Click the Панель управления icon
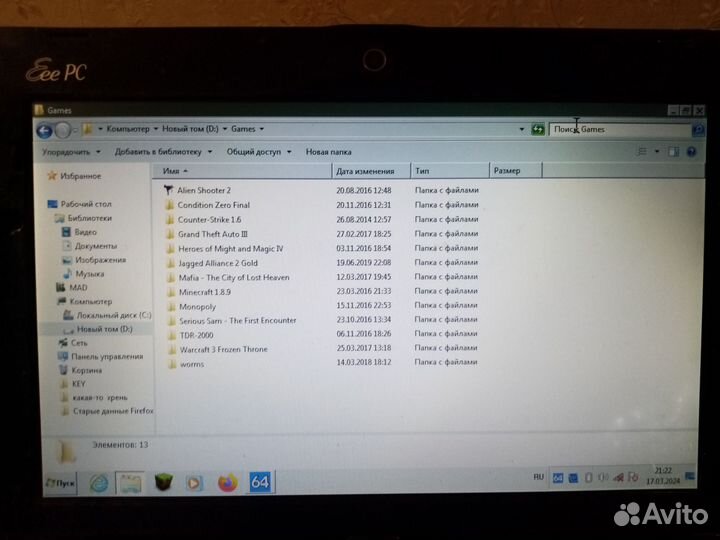 click(63, 356)
